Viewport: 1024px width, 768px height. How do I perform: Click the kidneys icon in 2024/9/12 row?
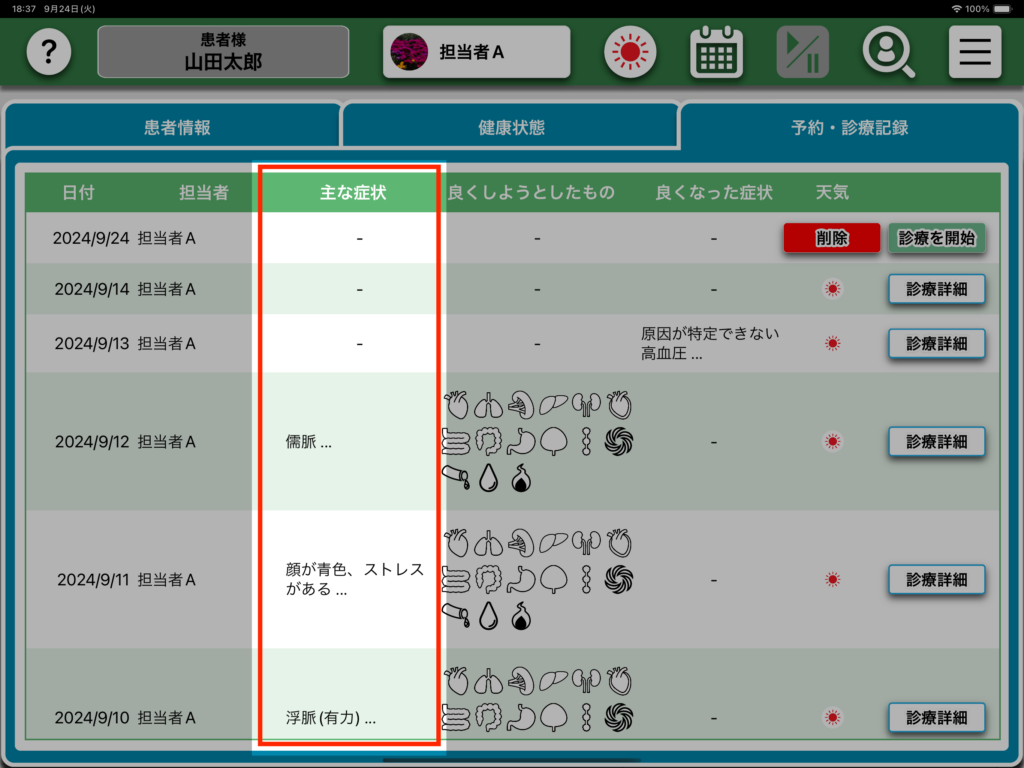(585, 405)
